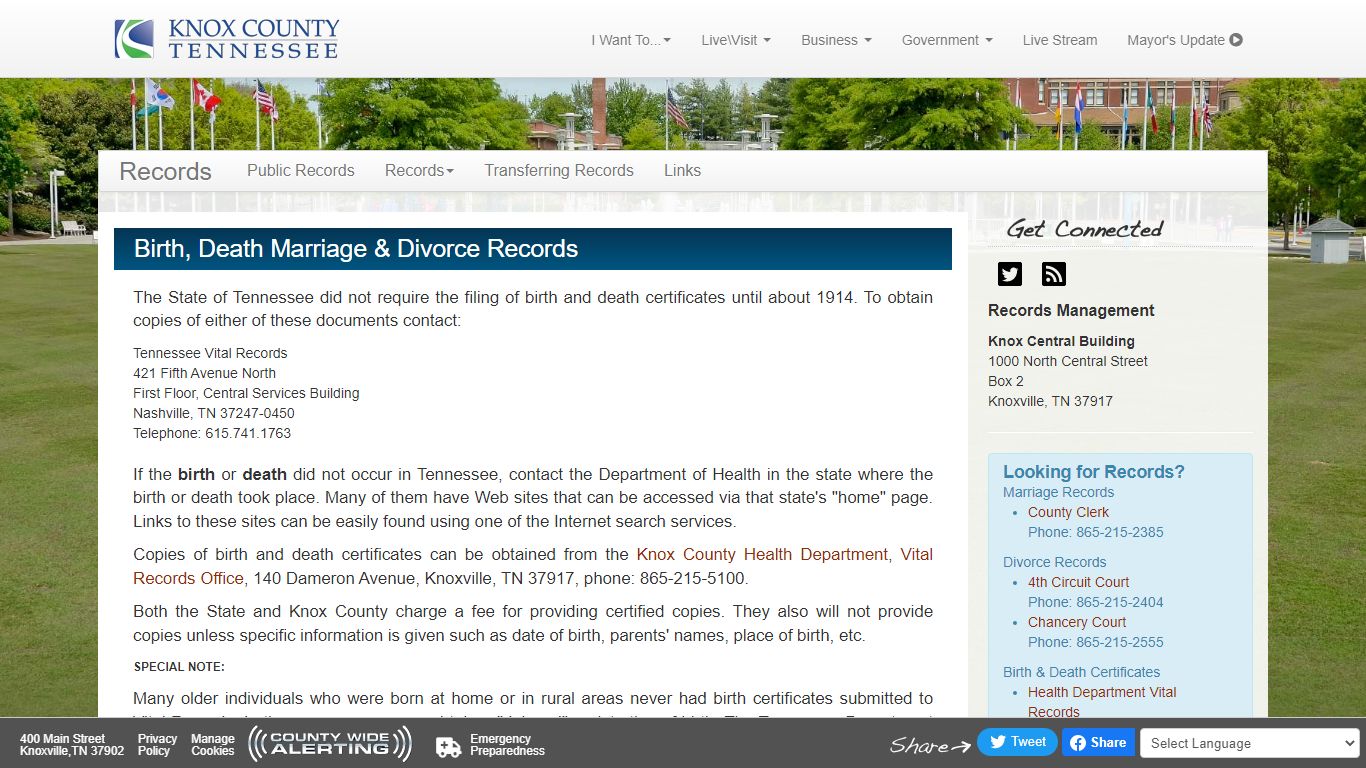
Task: Click Tennessee Vital Records address line
Action: 210,353
